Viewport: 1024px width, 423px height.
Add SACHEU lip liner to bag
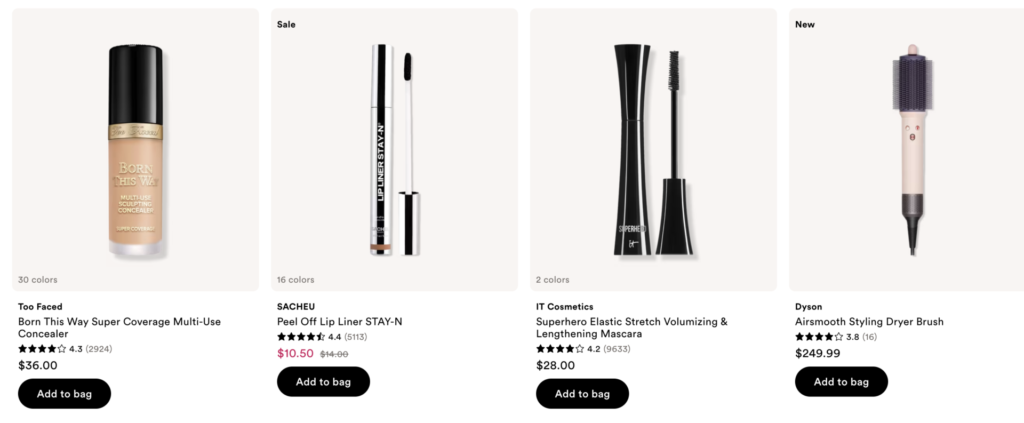point(323,381)
